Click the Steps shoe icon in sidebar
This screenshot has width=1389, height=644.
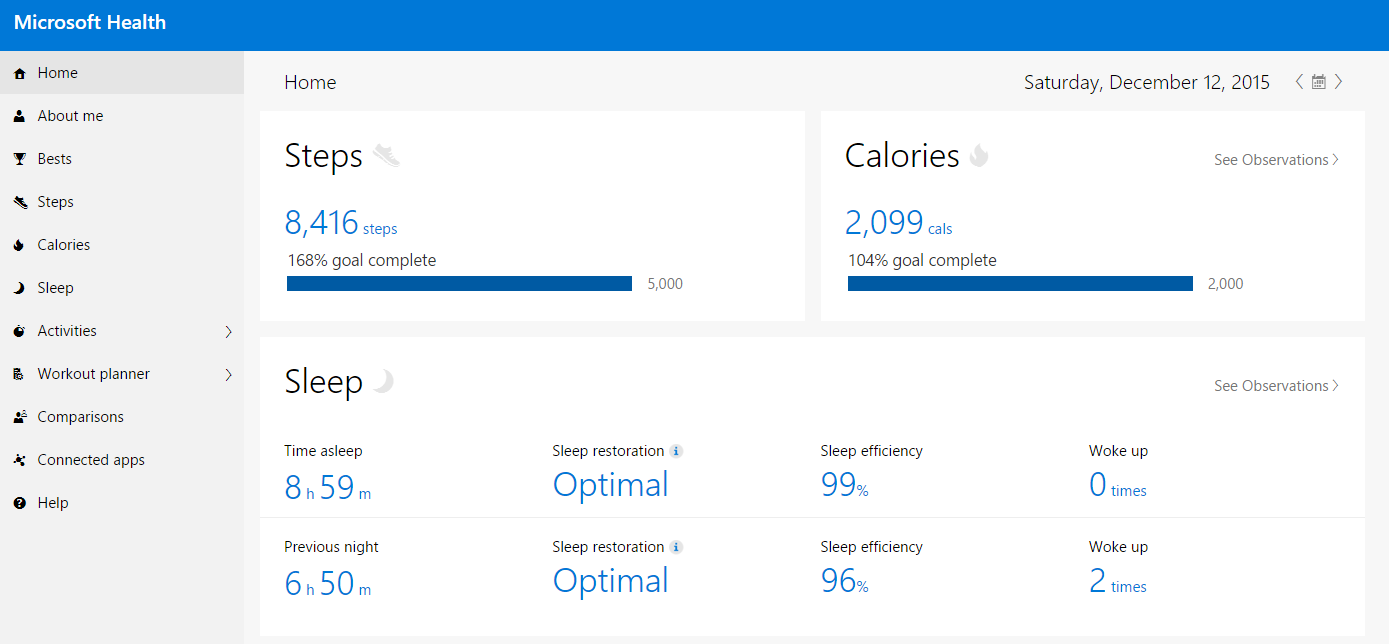pos(18,201)
